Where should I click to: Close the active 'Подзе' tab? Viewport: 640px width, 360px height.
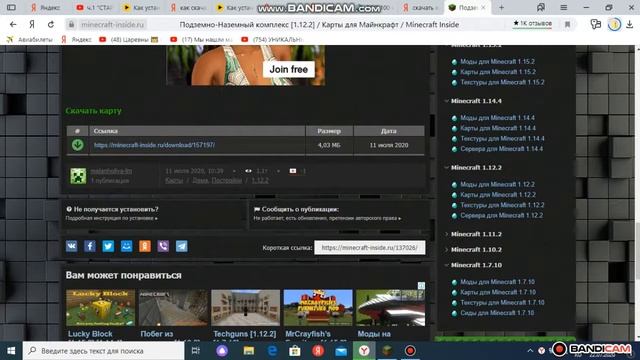pyautogui.click(x=483, y=7)
